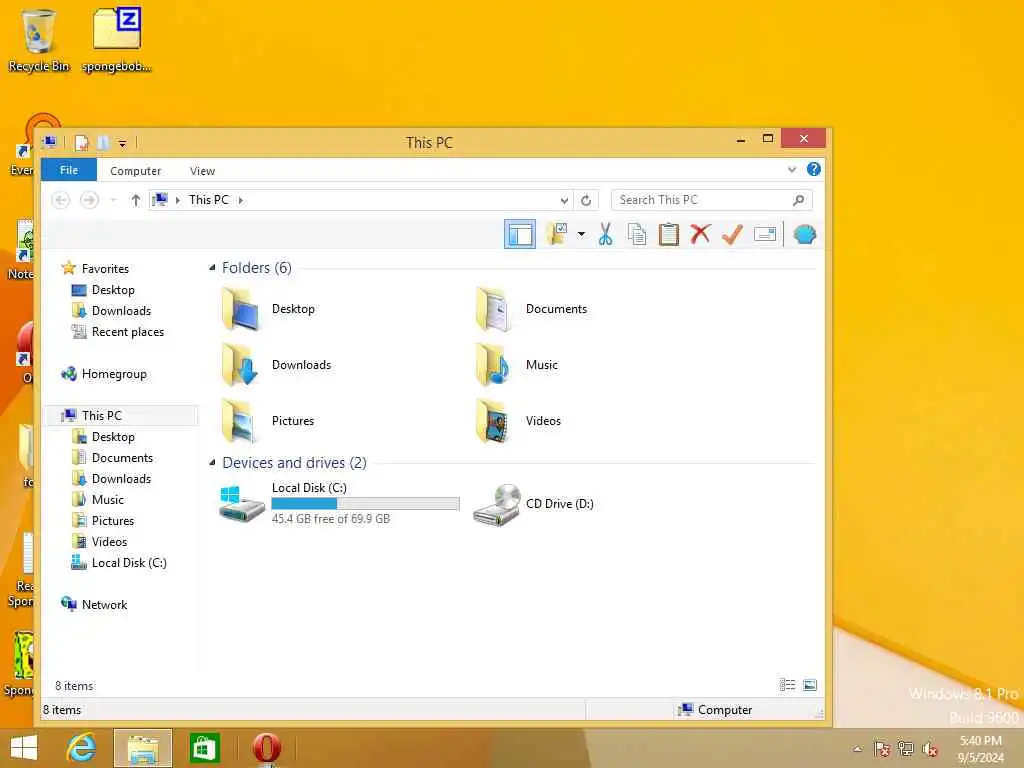Open Recent places in navigation pane
This screenshot has width=1024, height=768.
(x=118, y=332)
